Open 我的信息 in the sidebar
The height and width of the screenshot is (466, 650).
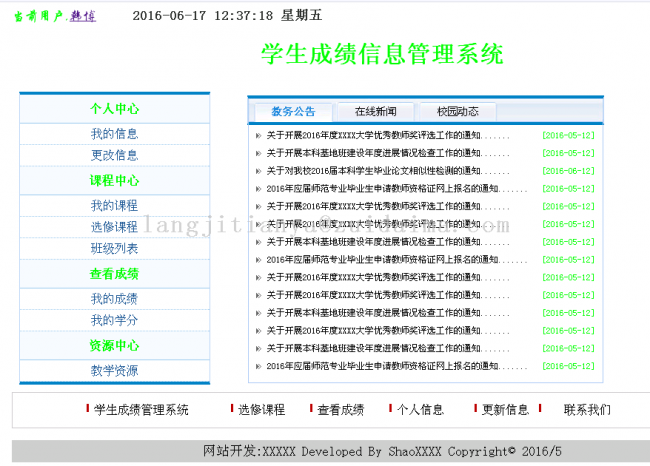(114, 134)
